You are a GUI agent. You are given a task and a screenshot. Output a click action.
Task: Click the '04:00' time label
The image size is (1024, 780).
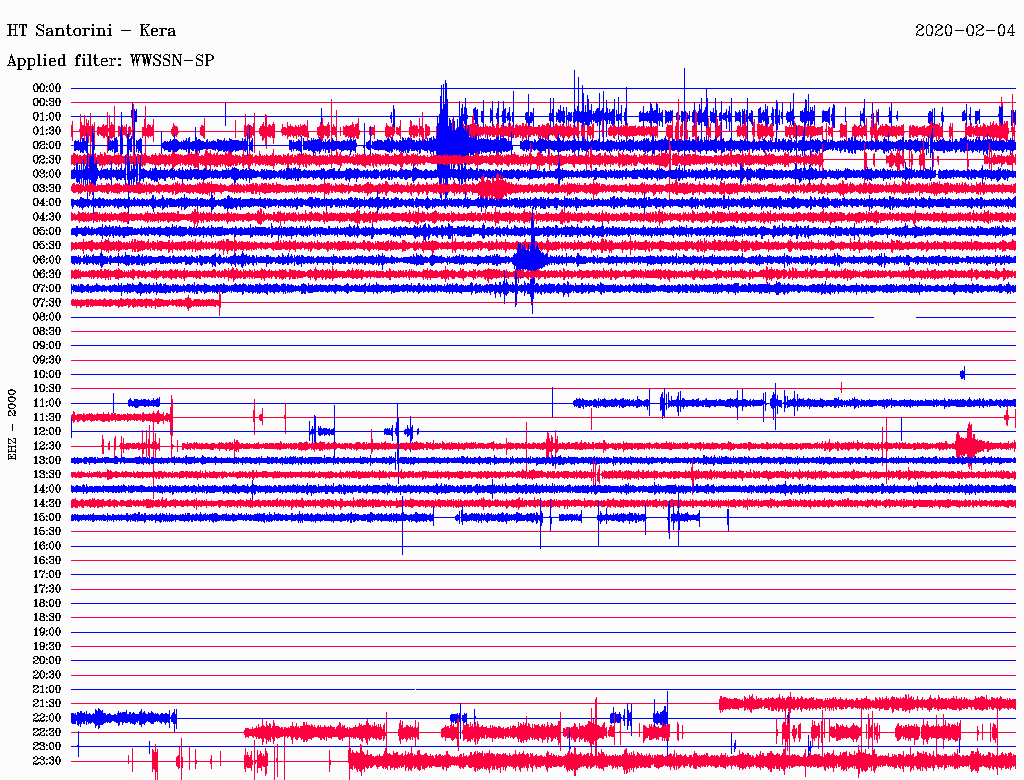click(47, 203)
